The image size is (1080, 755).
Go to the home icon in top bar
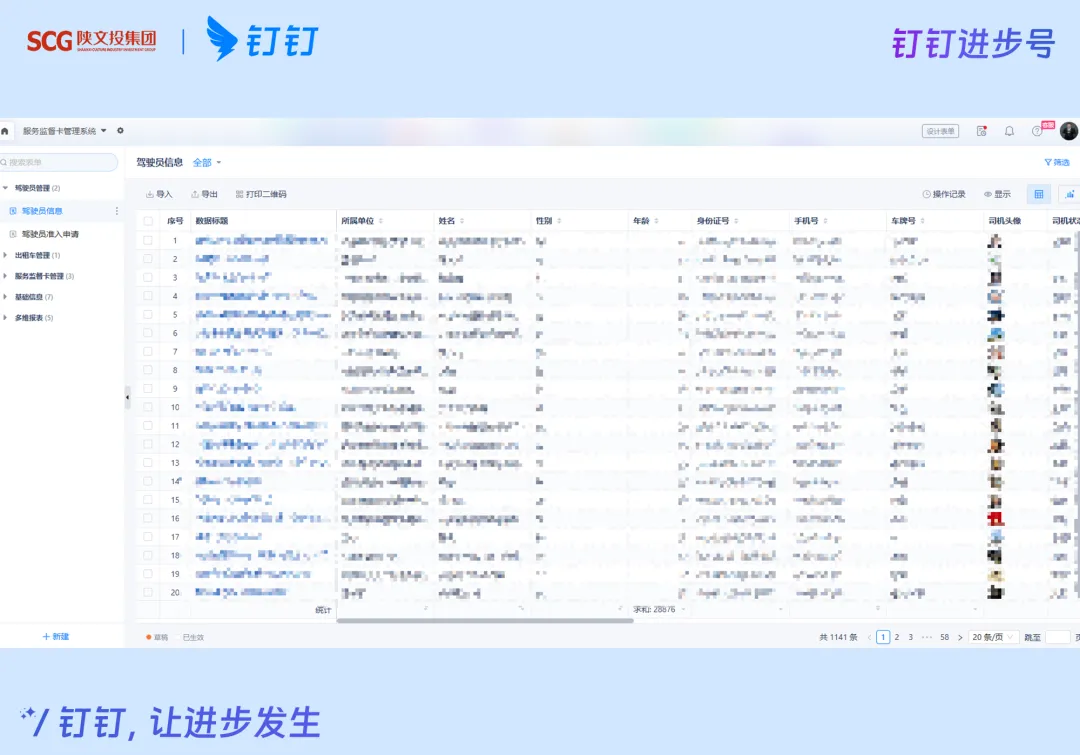5,131
